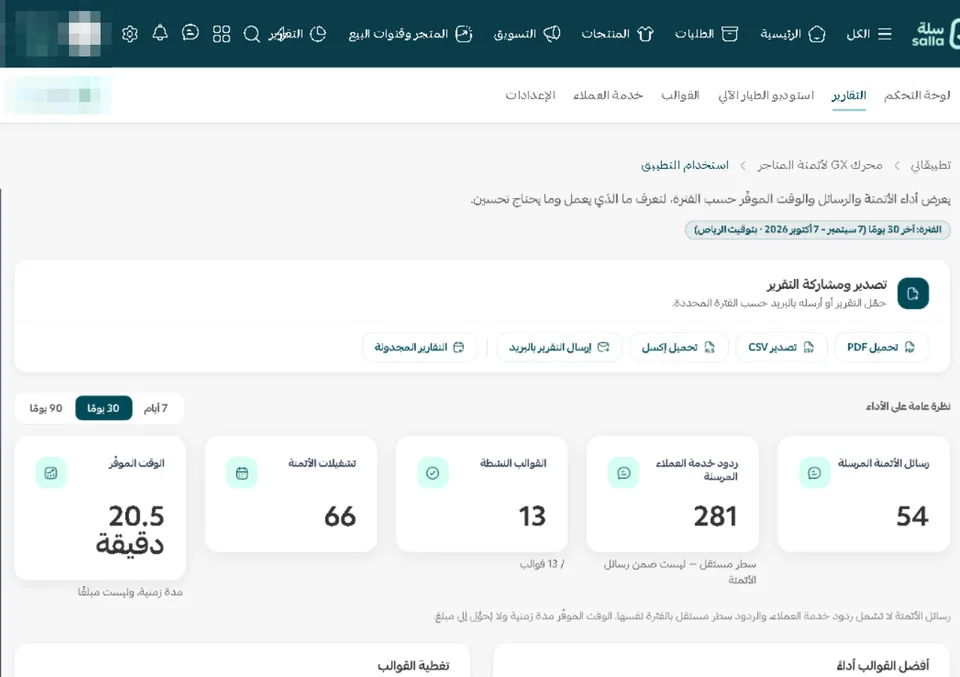Click the value 66 in automation runs card
Viewport: 960px width, 677px height.
[x=340, y=516]
